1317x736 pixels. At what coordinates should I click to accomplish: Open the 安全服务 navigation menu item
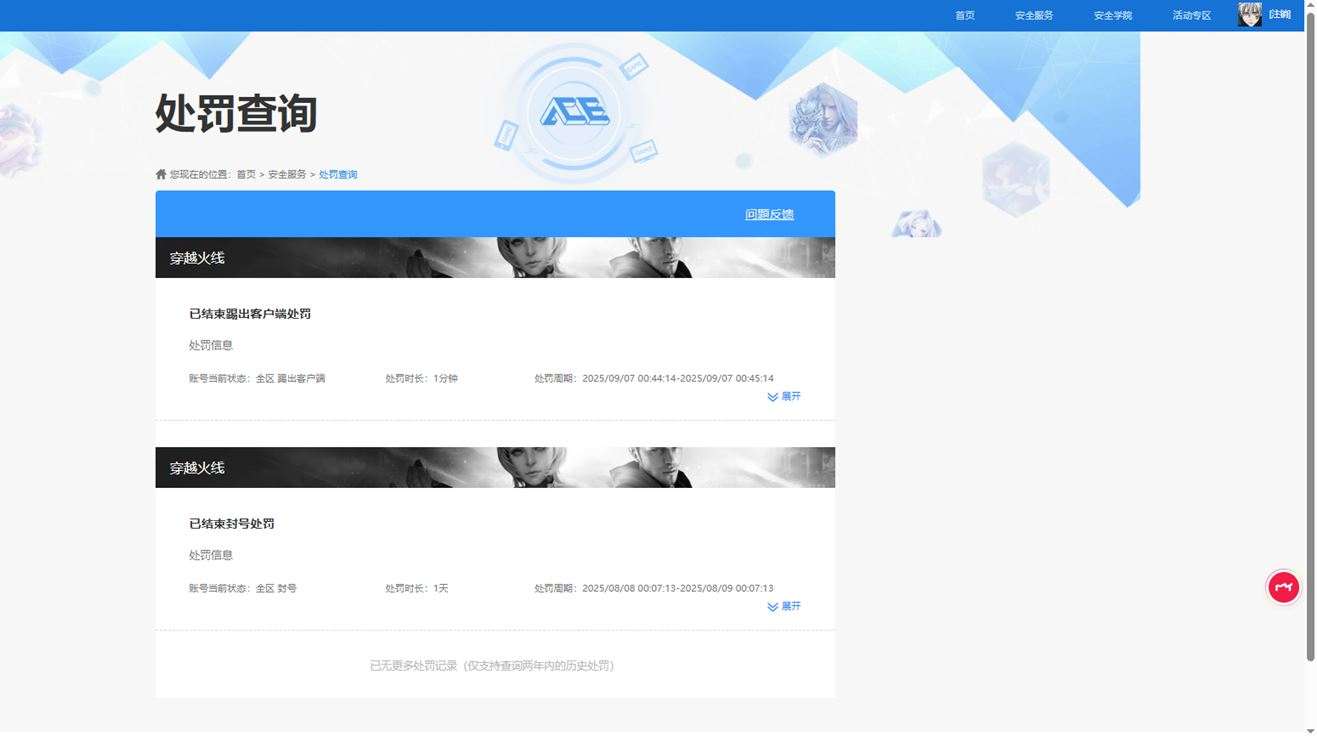[x=1034, y=16]
